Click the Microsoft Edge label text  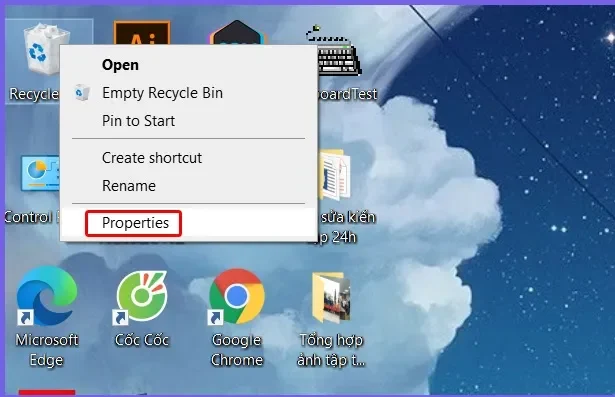(x=47, y=350)
